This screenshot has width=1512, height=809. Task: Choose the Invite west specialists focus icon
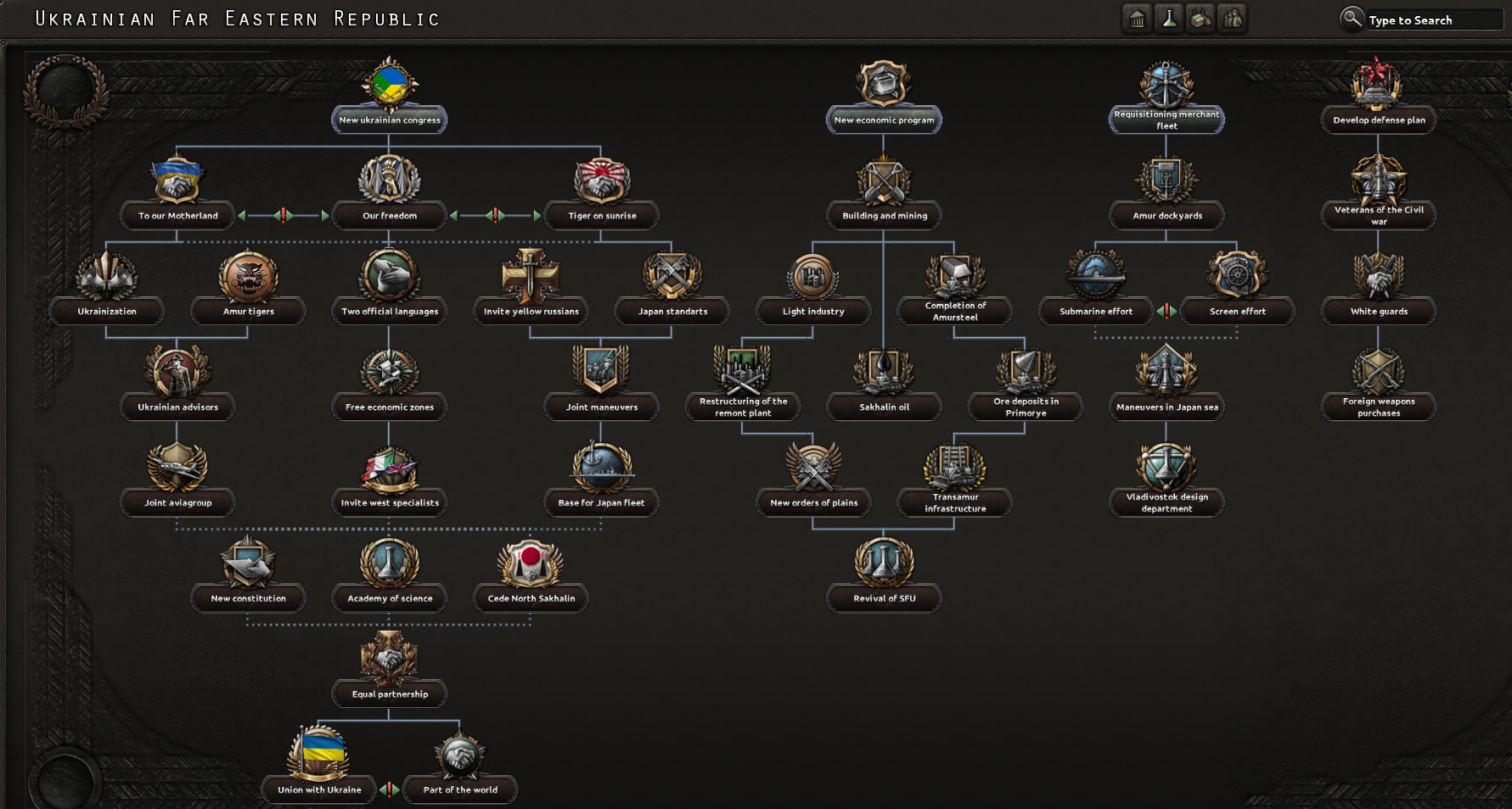(390, 469)
